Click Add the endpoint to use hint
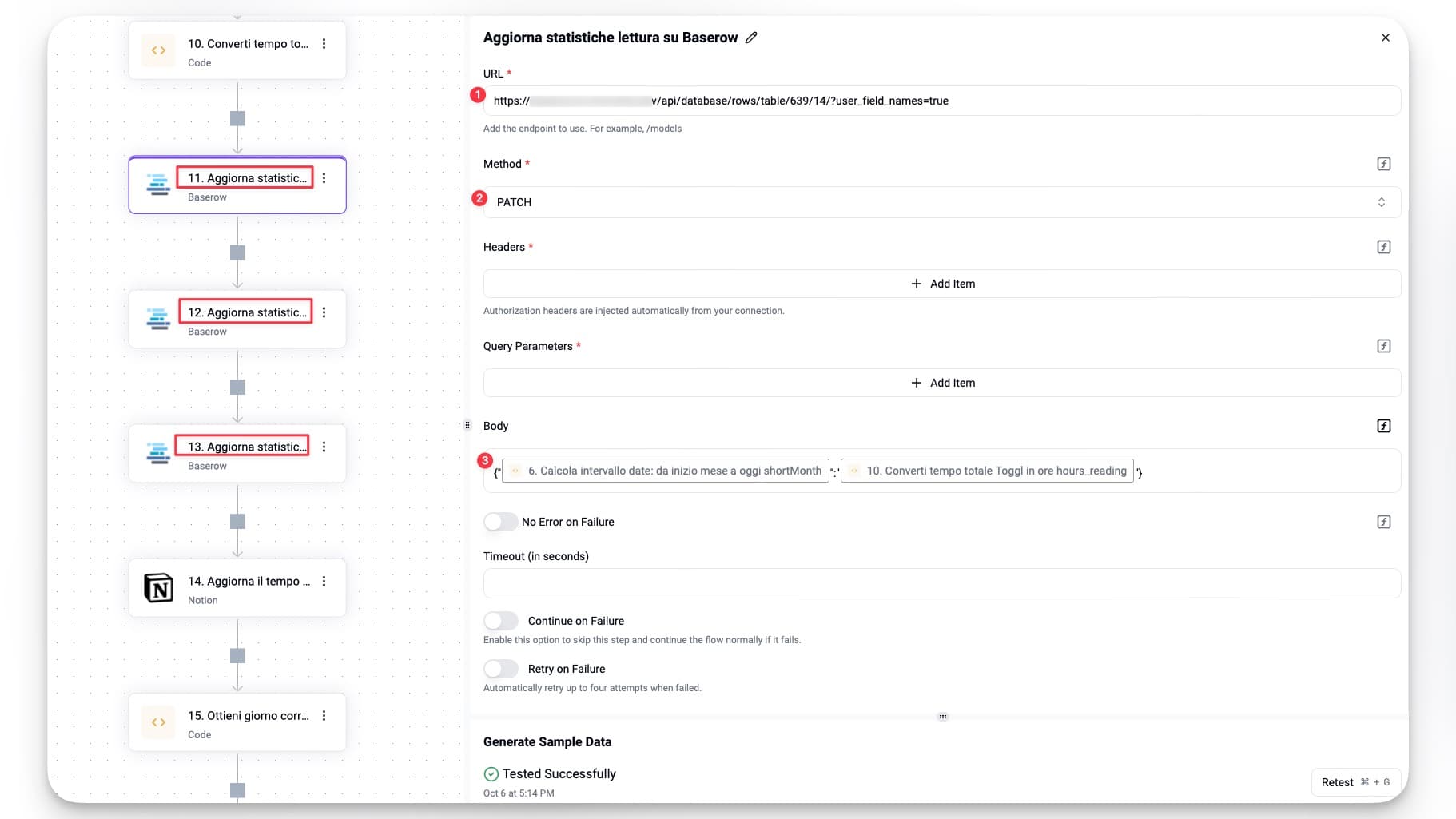1456x819 pixels. 583,129
